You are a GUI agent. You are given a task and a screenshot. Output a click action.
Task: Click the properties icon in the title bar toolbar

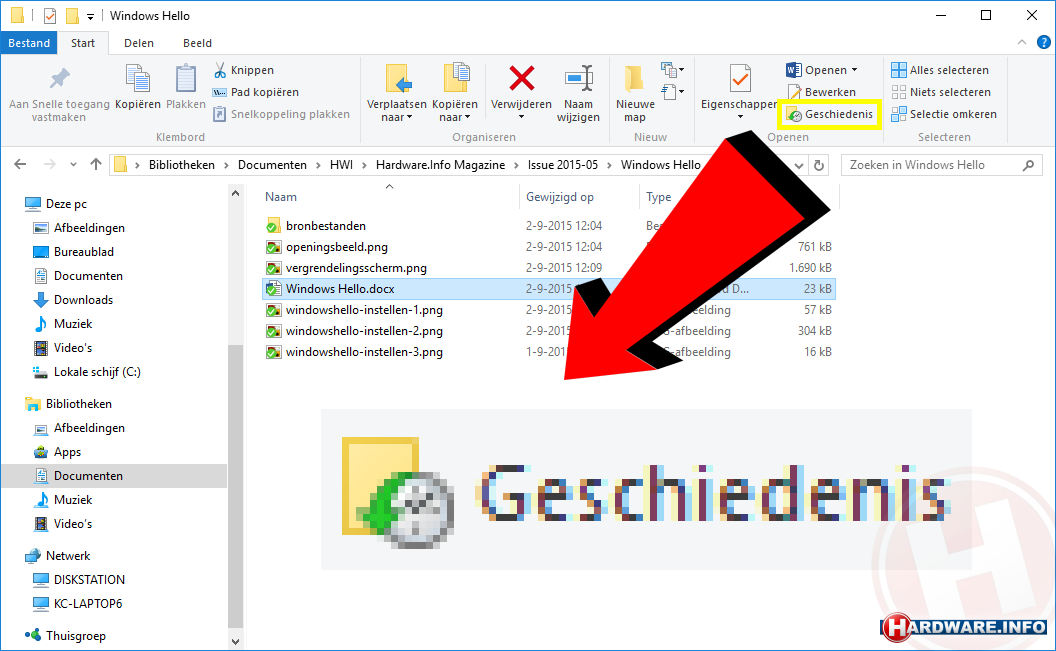pyautogui.click(x=50, y=15)
